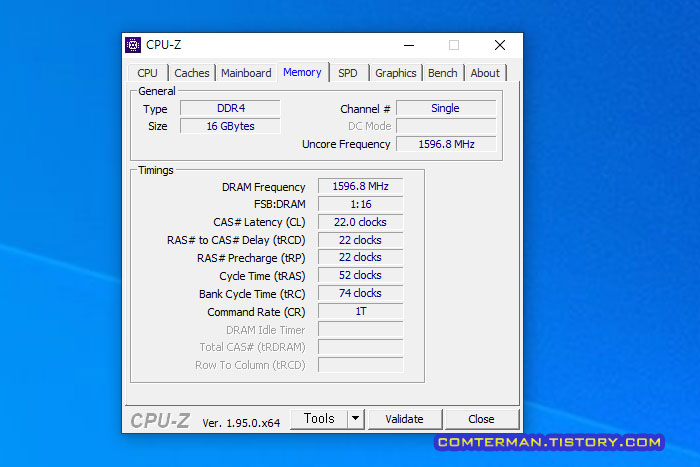
Task: Click the empty DC Mode field
Action: click(x=446, y=126)
